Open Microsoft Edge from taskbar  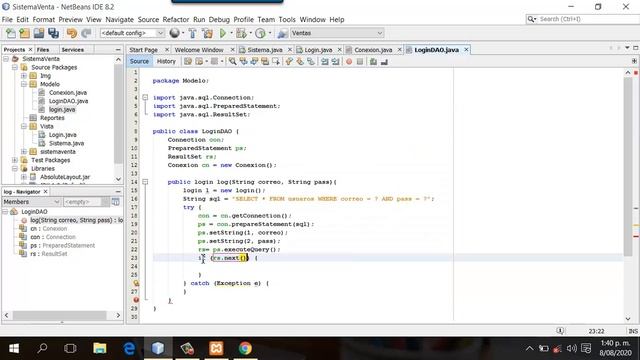tap(129, 348)
